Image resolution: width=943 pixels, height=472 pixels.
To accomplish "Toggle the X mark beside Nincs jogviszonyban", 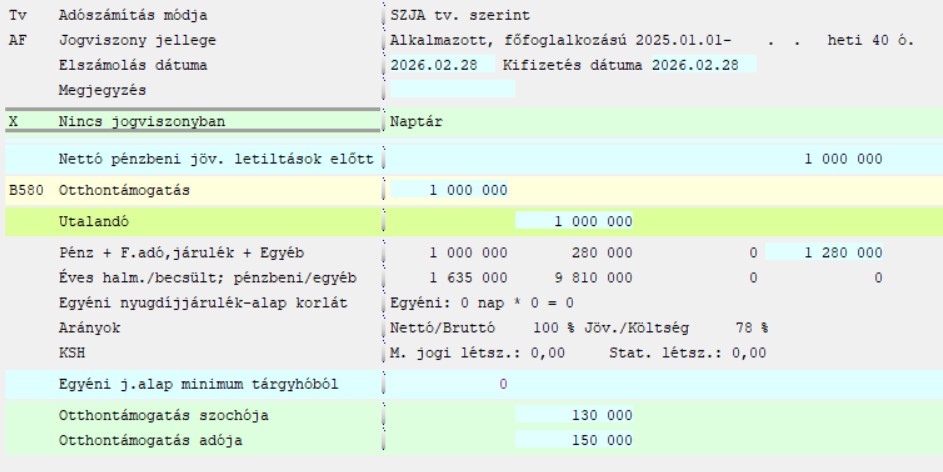I will 13,122.
